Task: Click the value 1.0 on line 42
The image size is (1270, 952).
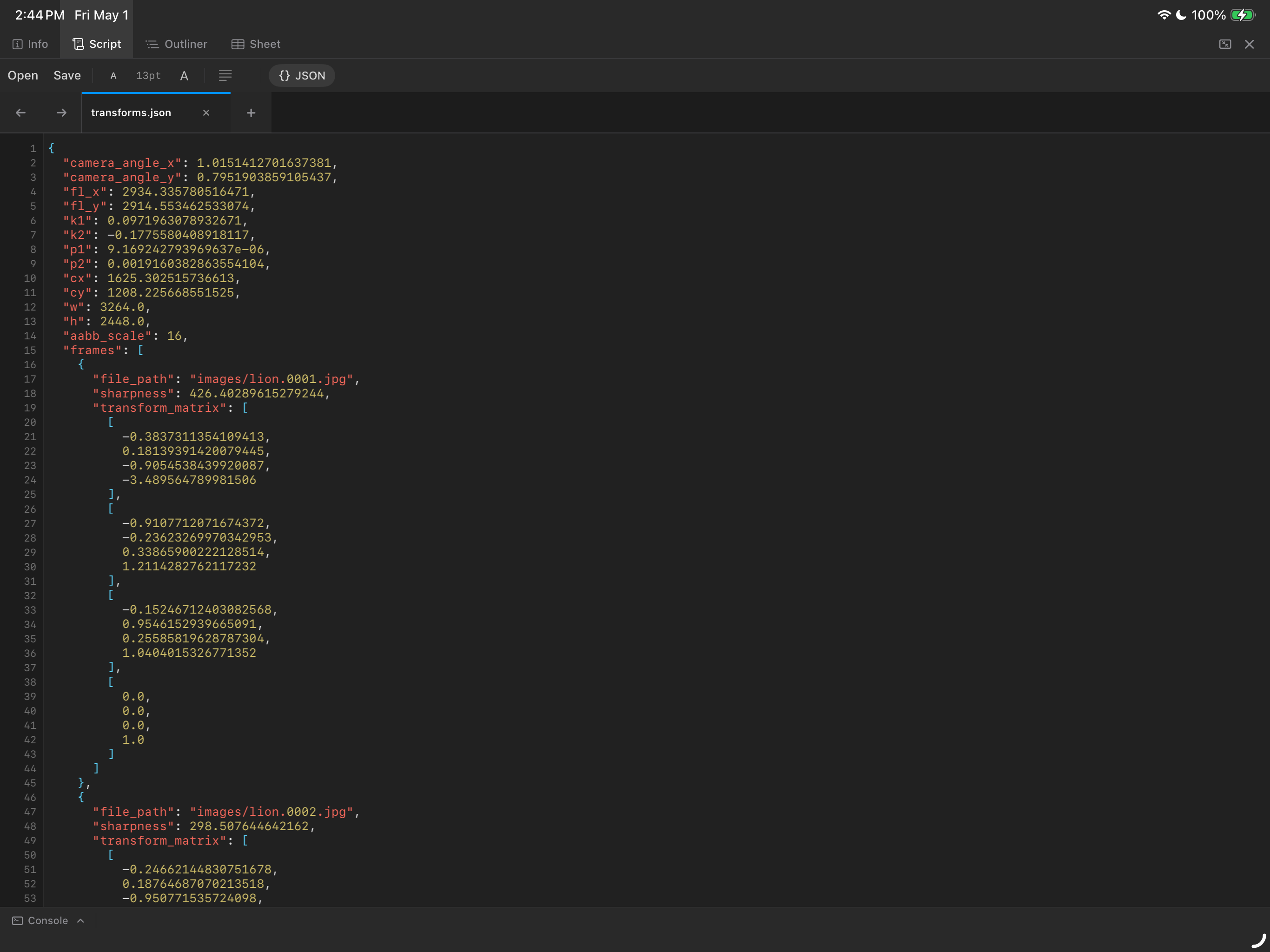Action: coord(133,740)
